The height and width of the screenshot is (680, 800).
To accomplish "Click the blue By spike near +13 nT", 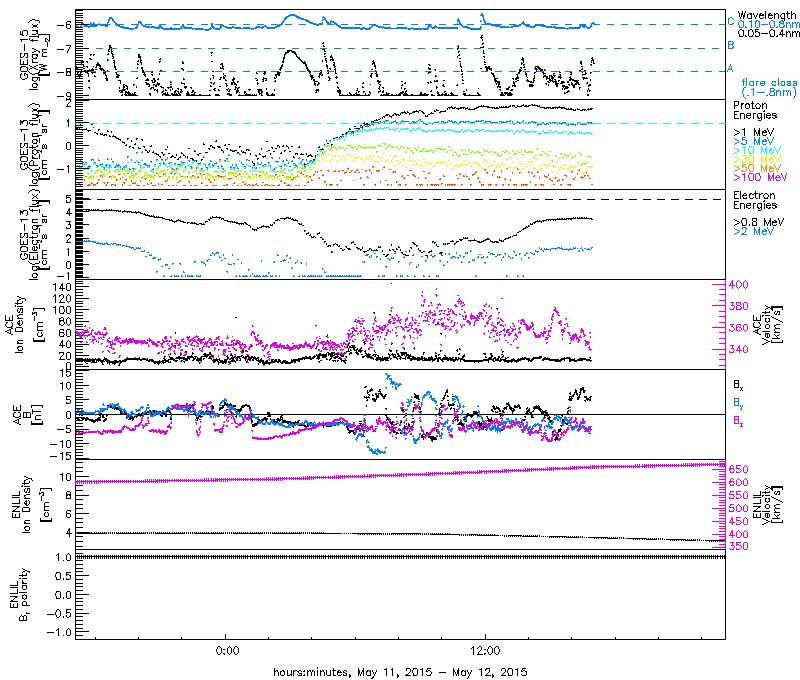I will click(x=392, y=381).
